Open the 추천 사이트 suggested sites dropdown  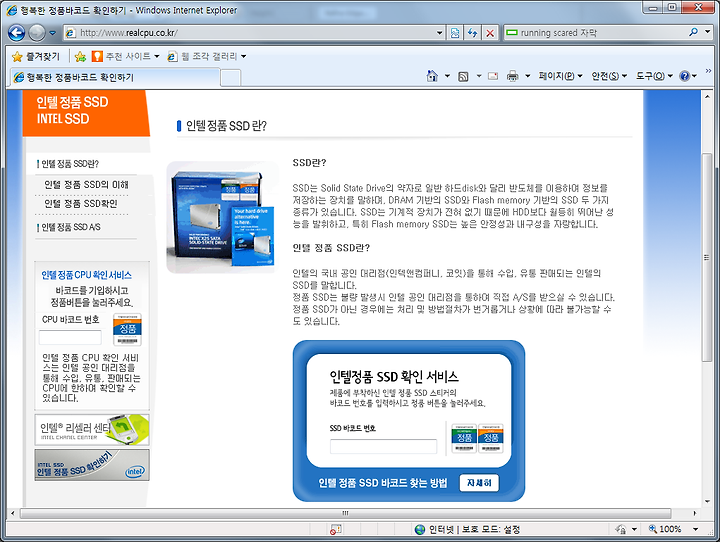pyautogui.click(x=125, y=56)
